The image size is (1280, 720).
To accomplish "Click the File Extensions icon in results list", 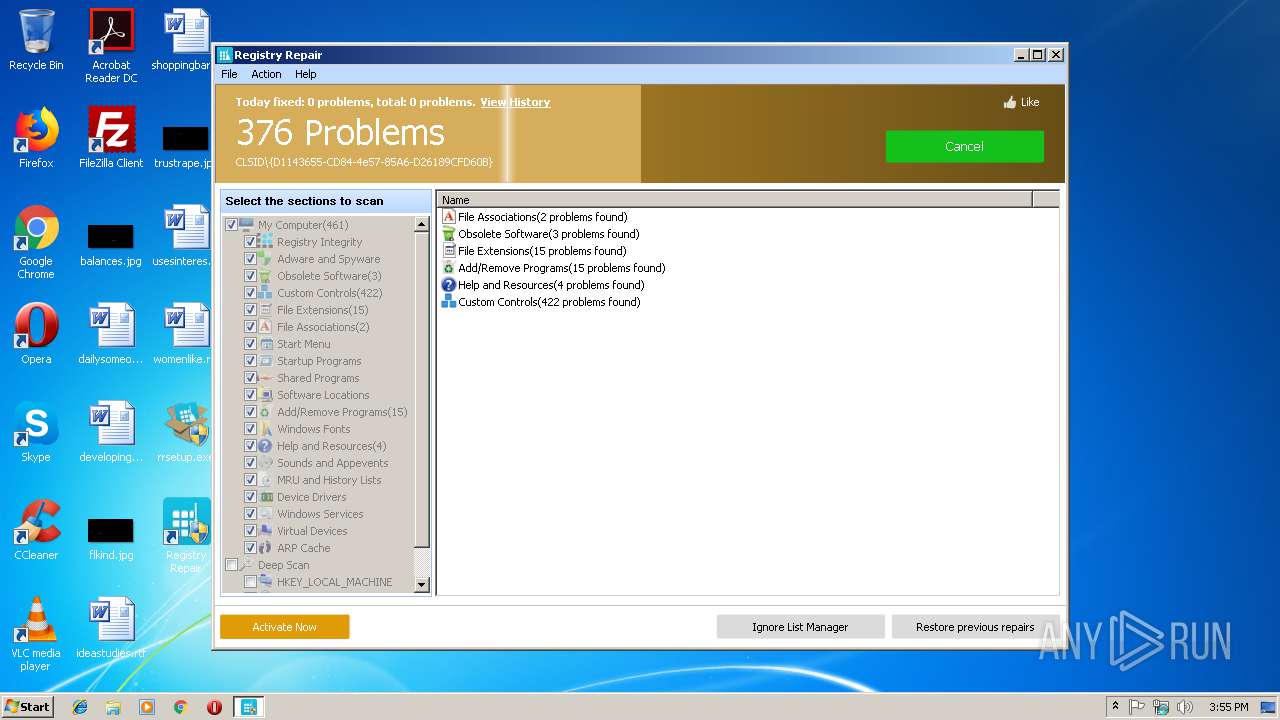I will [449, 251].
